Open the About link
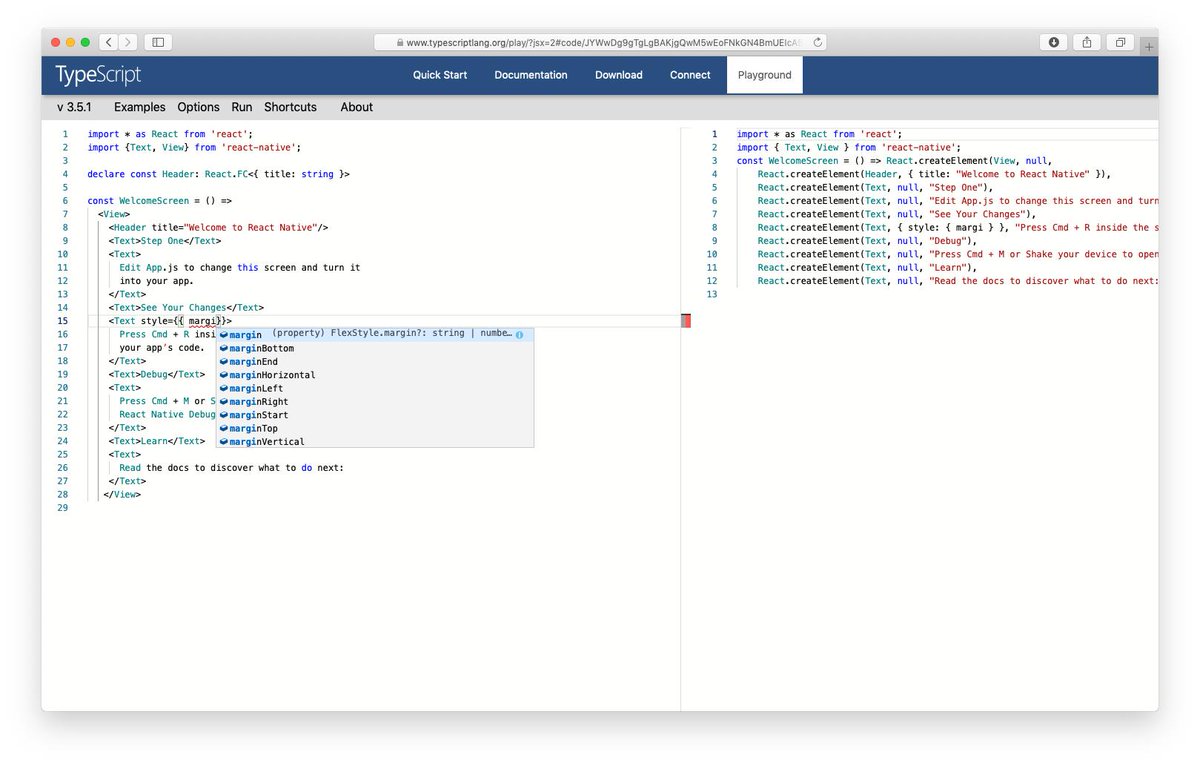Viewport: 1200px width, 766px height. (356, 107)
